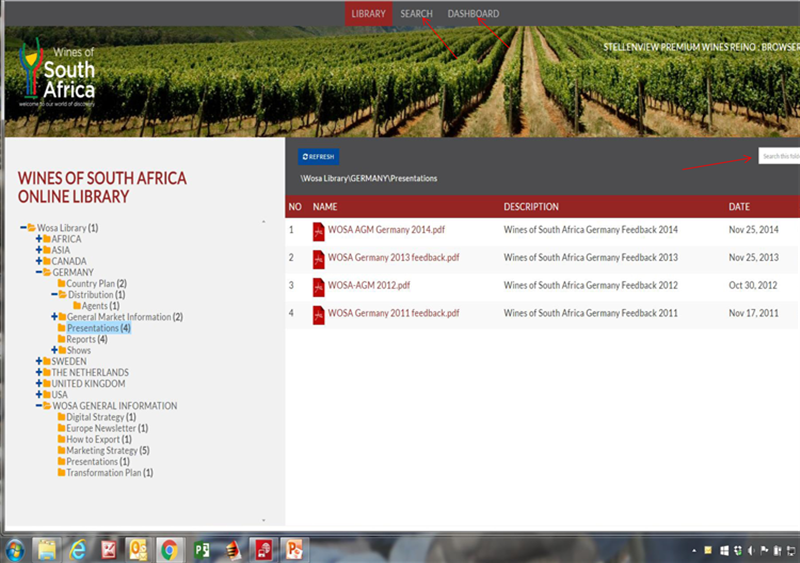The width and height of the screenshot is (800, 563).
Task: Click the PDF icon for WOSA-AGM 2012.pdf
Action: [318, 287]
